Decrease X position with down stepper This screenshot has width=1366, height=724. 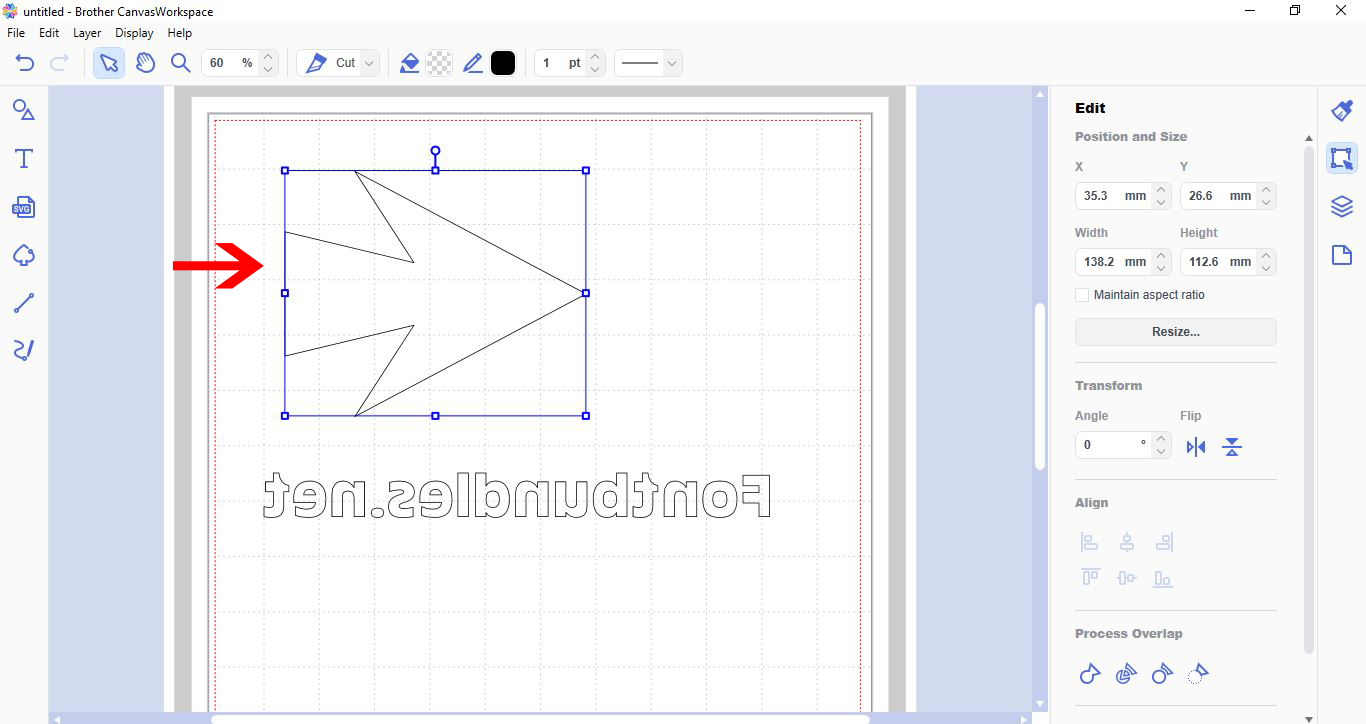pos(1161,202)
